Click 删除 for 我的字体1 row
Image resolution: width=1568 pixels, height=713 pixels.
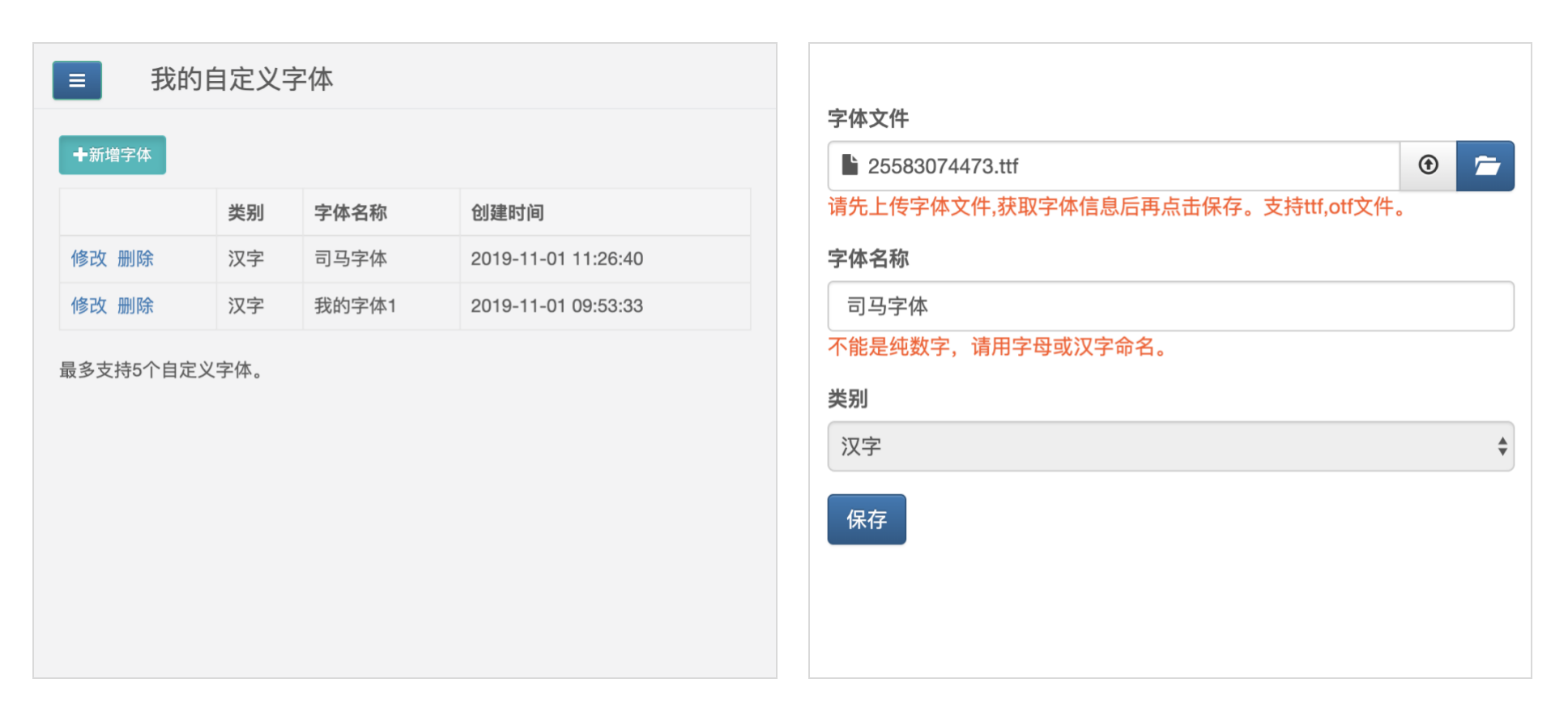[135, 305]
